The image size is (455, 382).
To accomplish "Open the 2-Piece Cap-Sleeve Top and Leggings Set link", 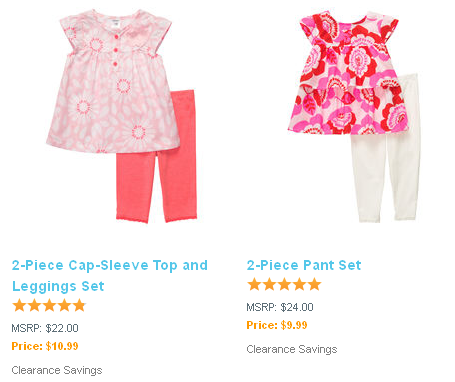I will 110,276.
